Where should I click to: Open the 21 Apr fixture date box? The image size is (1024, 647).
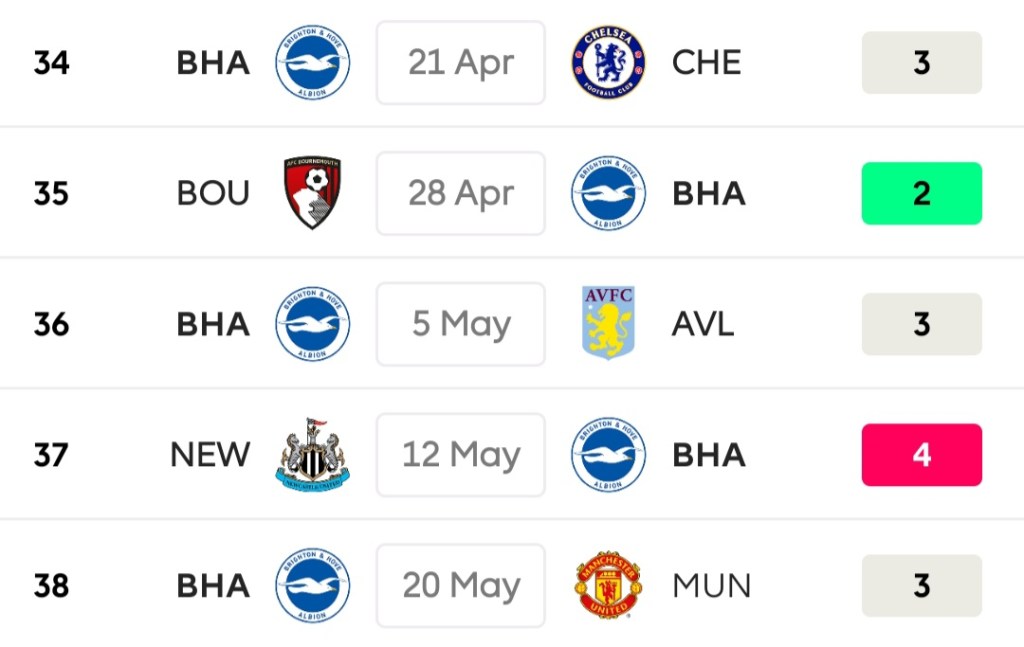click(x=461, y=63)
